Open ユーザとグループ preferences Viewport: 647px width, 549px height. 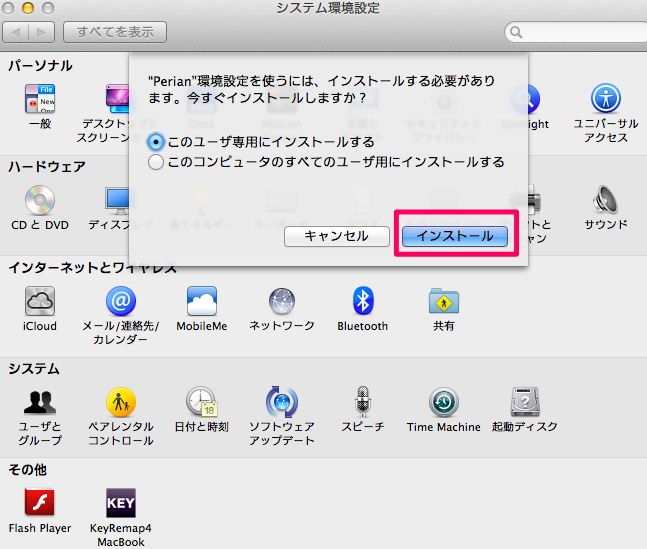[x=40, y=402]
